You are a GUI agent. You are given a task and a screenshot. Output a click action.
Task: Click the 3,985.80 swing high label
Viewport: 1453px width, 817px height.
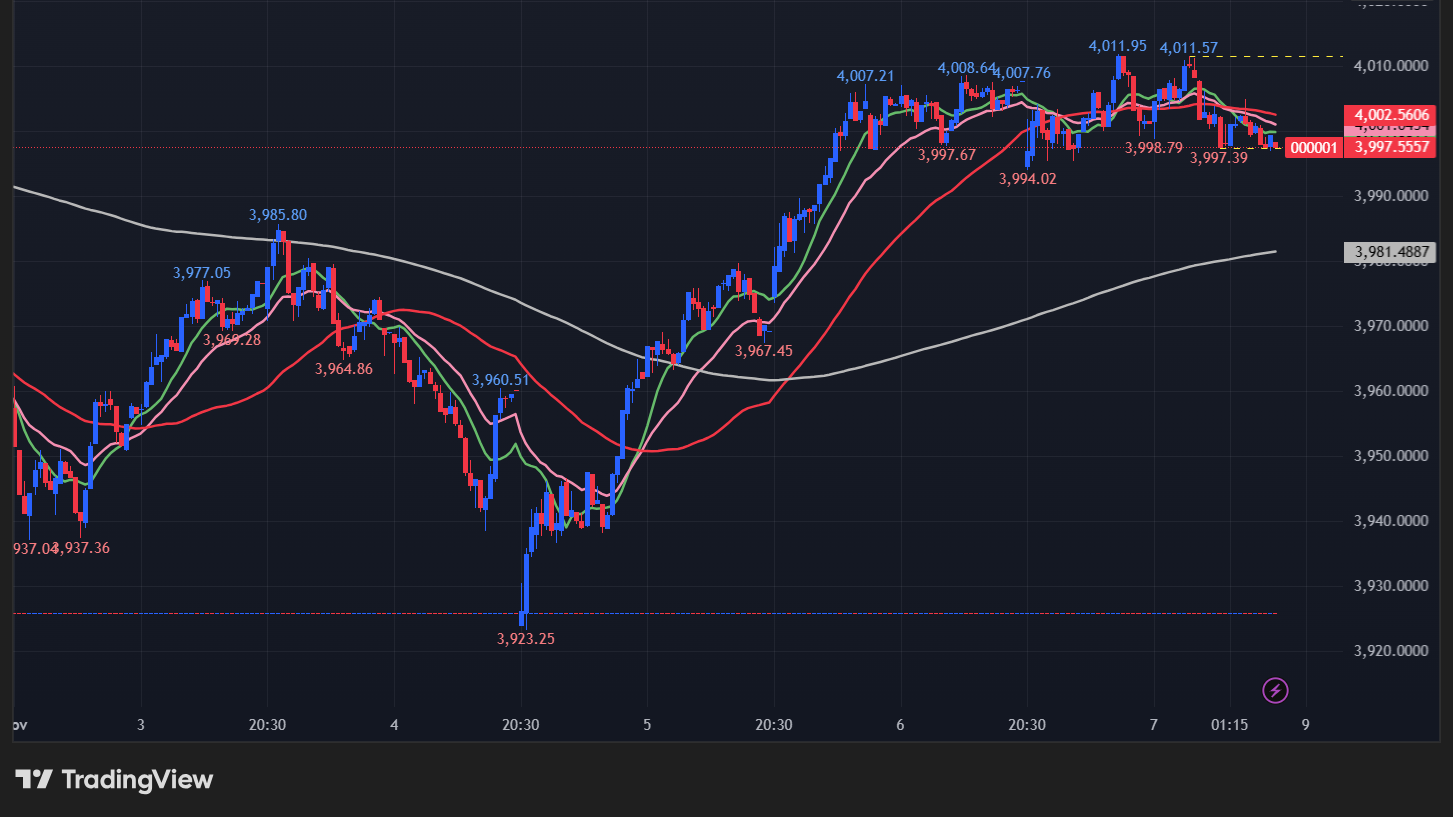[x=278, y=214]
